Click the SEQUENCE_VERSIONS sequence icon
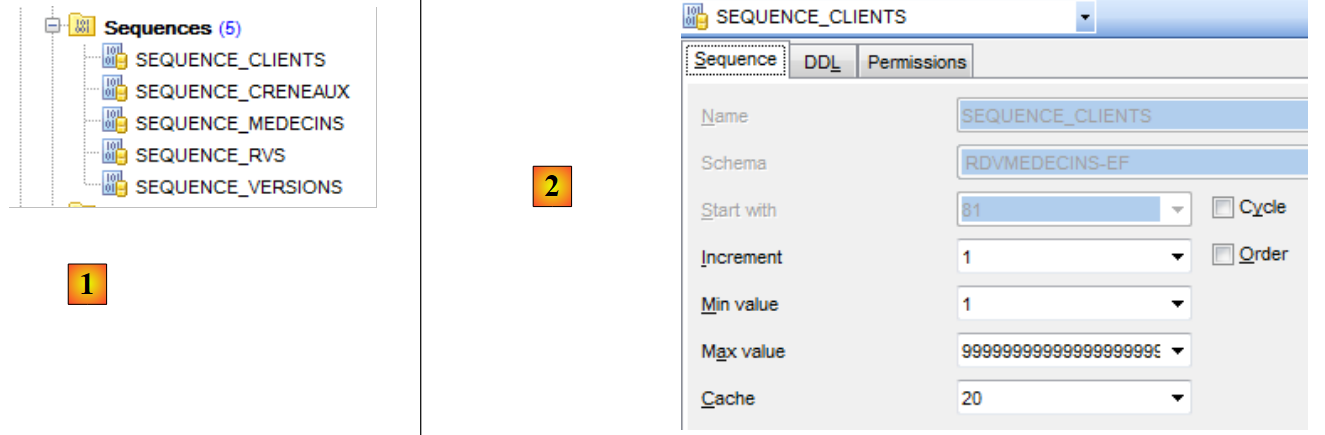The image size is (1325, 435). point(115,187)
